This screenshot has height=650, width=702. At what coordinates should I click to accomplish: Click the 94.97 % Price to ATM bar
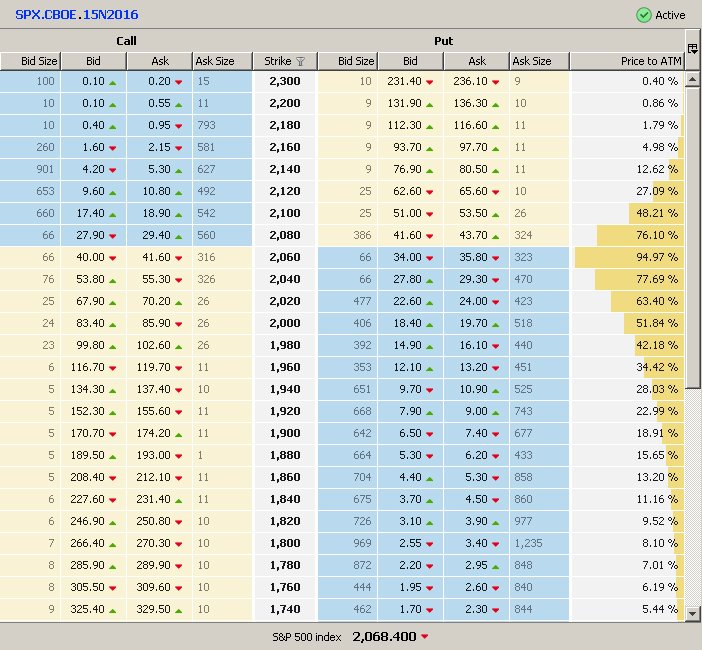click(x=629, y=257)
